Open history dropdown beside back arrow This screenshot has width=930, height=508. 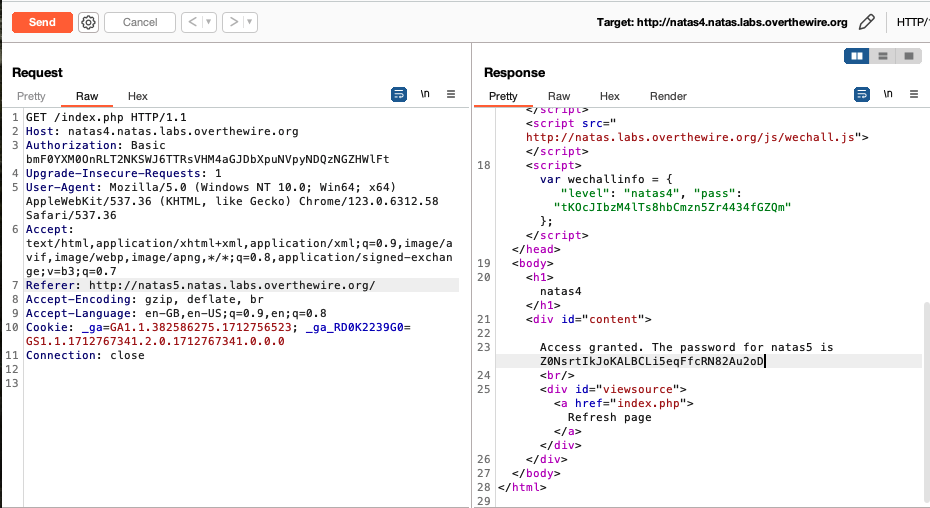[208, 23]
